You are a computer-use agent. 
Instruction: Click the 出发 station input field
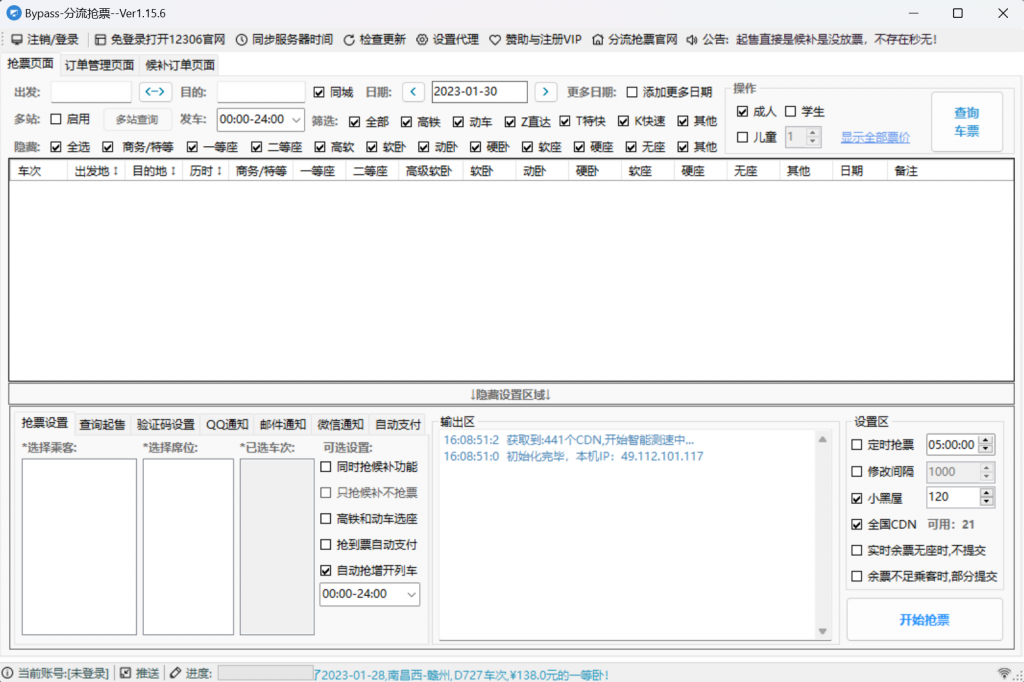click(91, 92)
